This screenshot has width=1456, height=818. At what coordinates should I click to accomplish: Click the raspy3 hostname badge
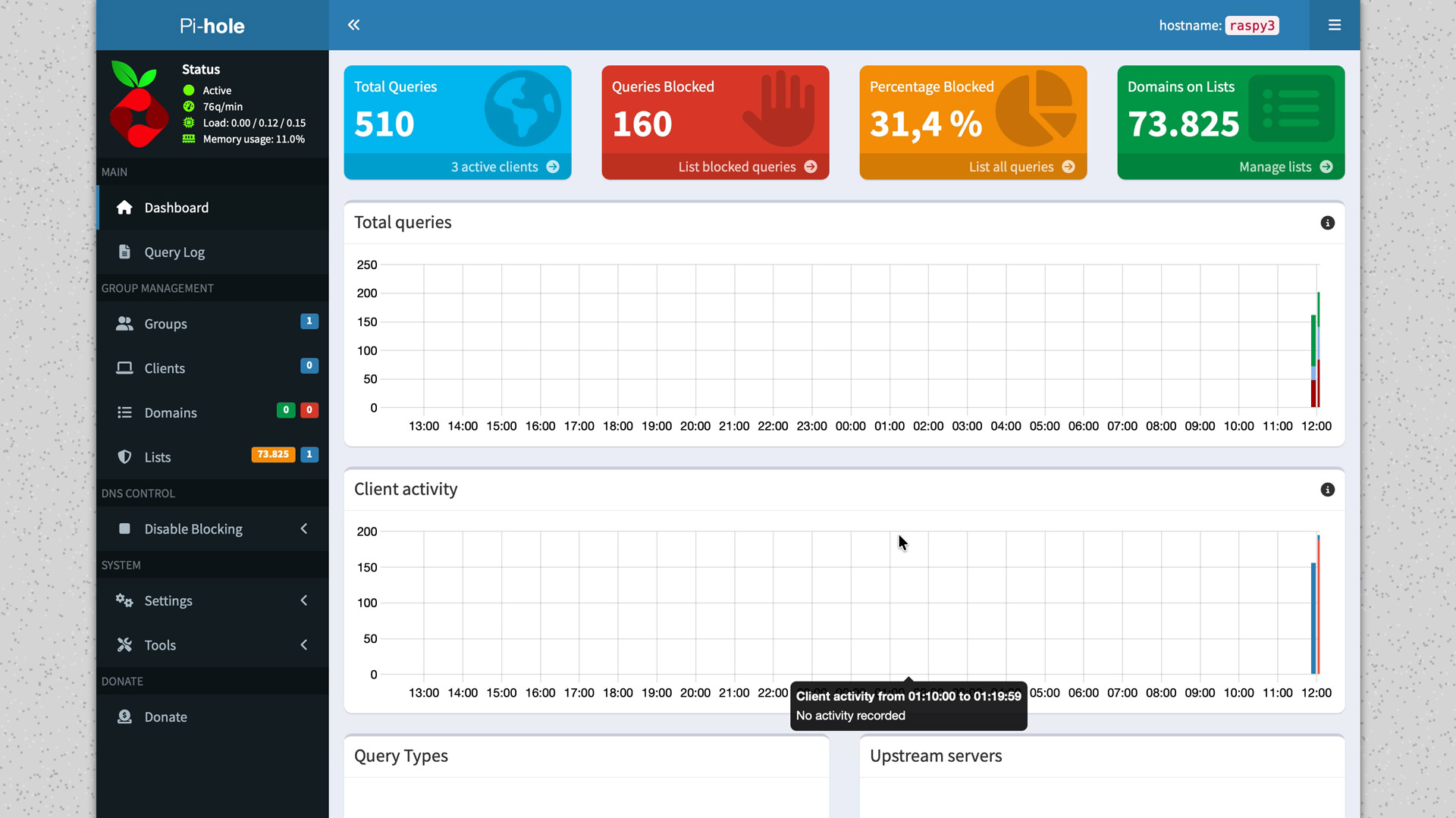(x=1252, y=25)
